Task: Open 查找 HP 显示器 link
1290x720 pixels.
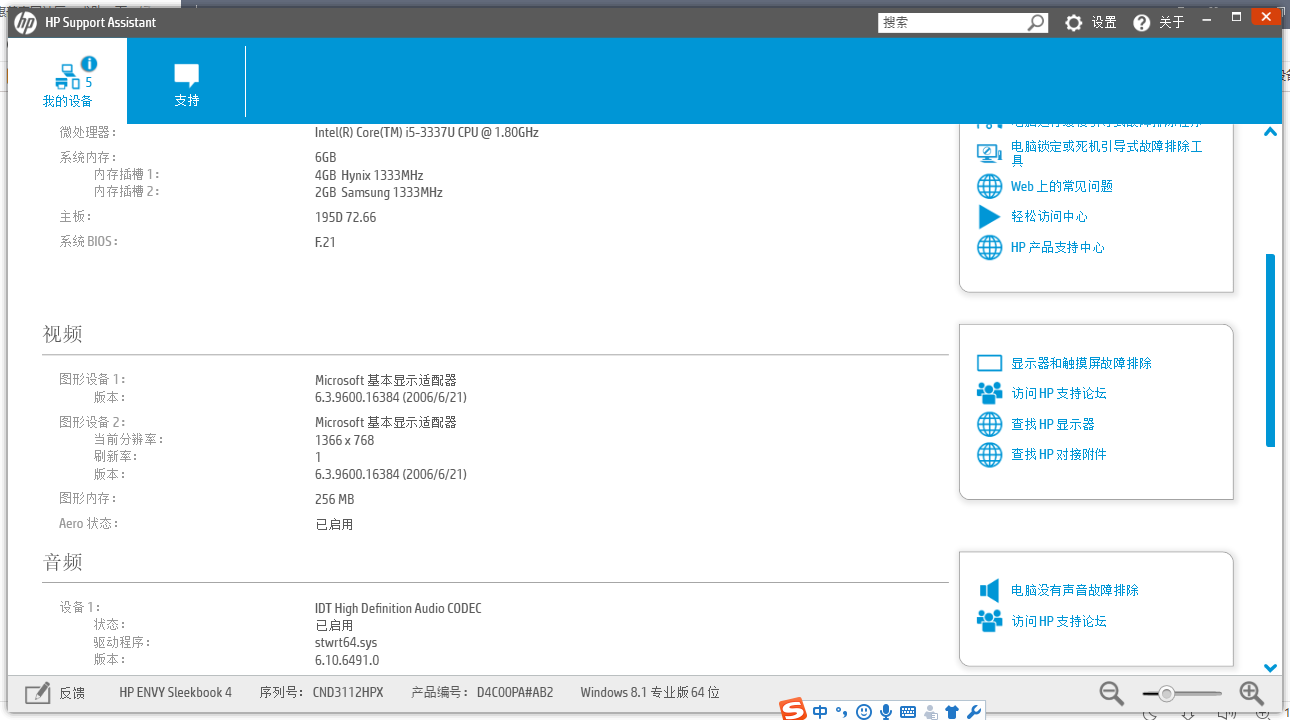Action: point(1052,424)
